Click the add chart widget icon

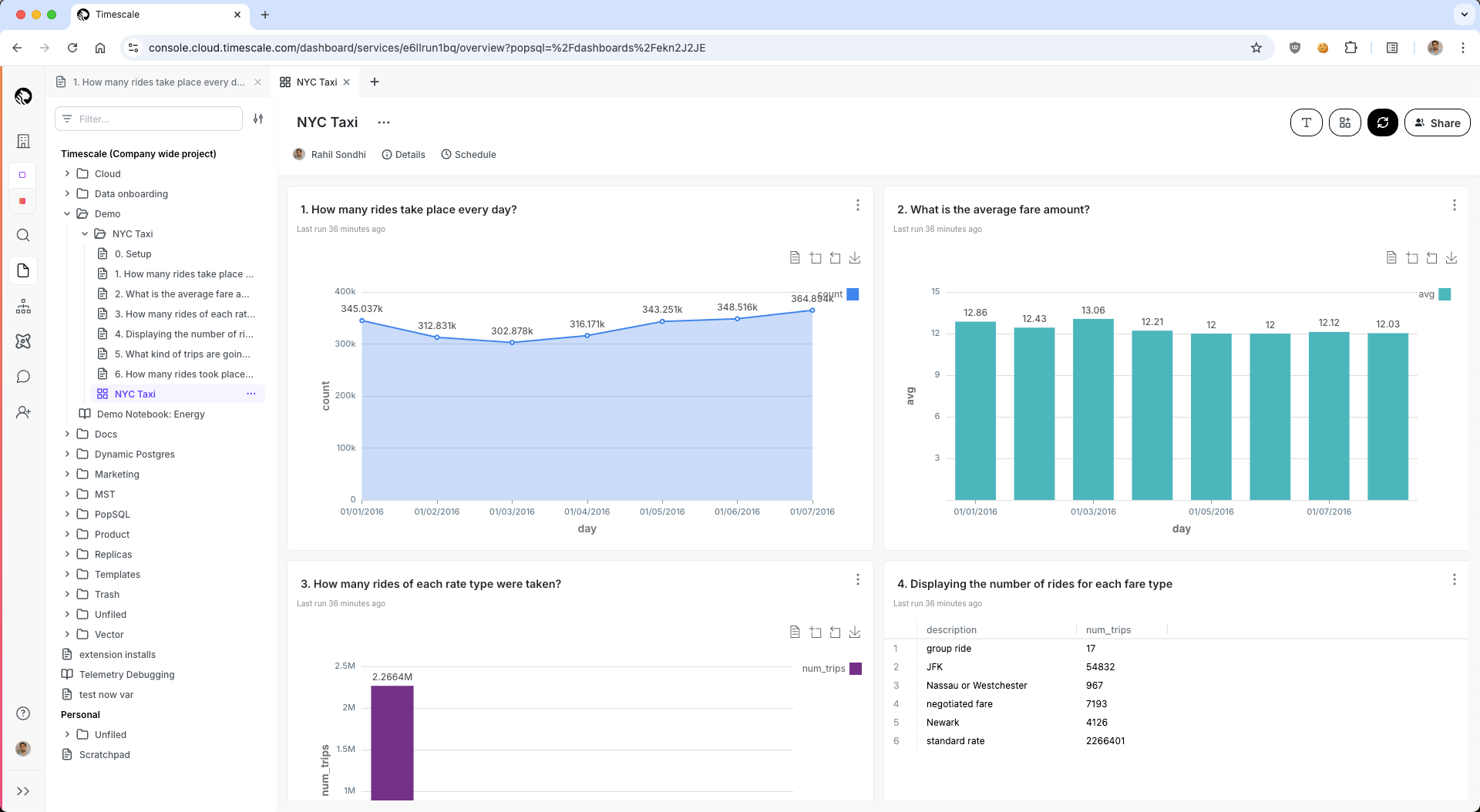[1344, 122]
